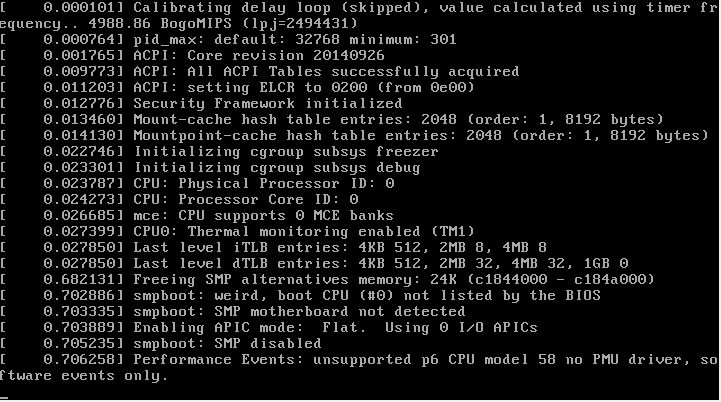Click the 'Mountpoint-cache hash table entries' line

[355, 136]
